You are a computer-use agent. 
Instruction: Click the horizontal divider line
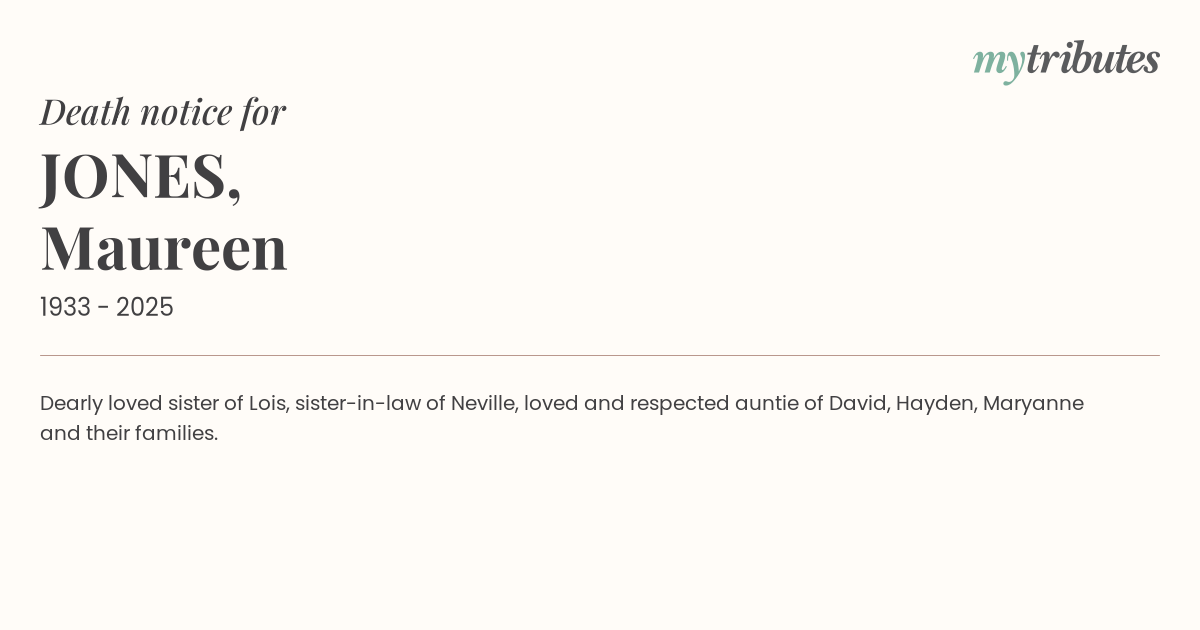point(600,355)
